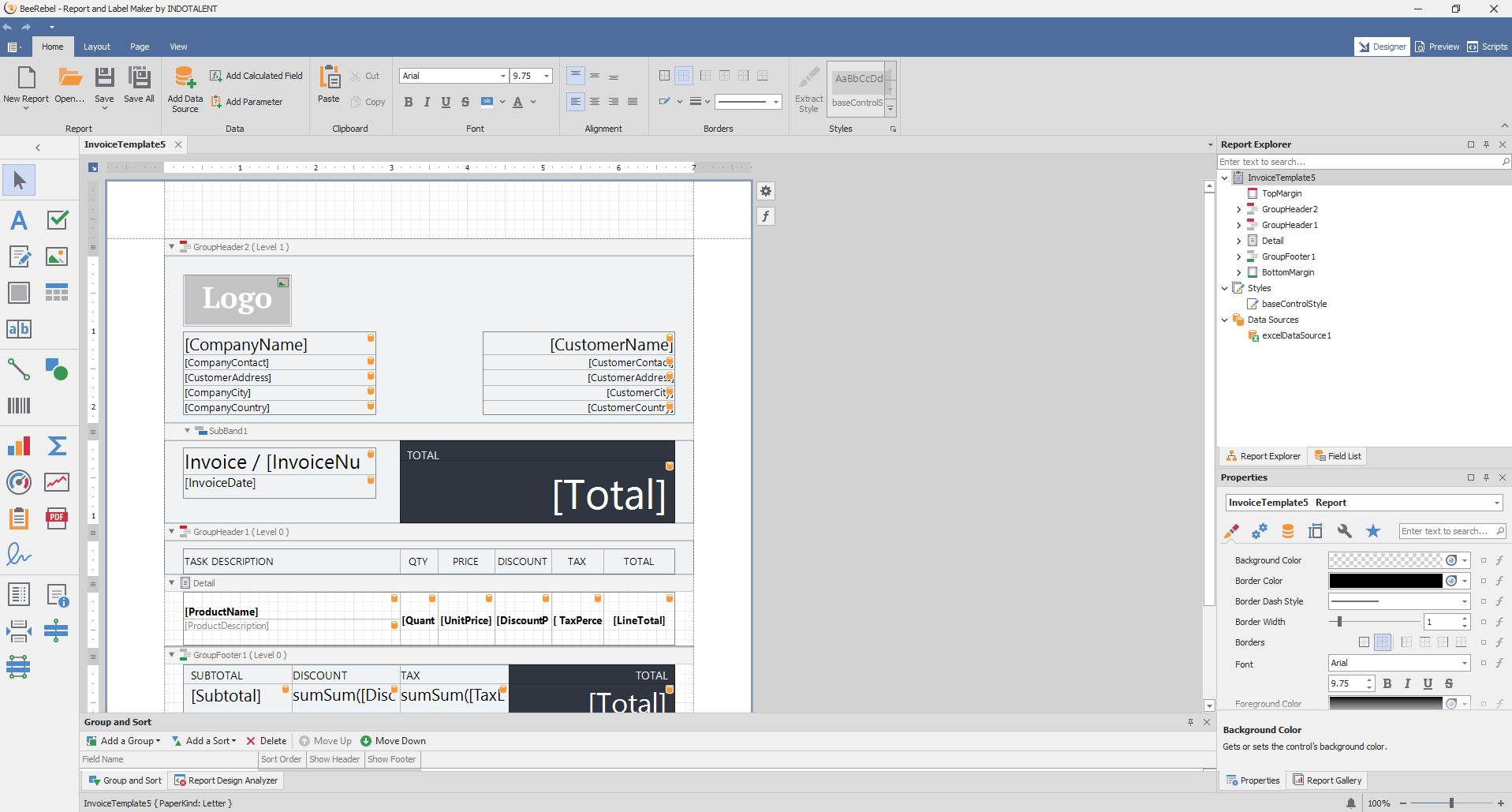Switch to the Field List tab
The width and height of the screenshot is (1512, 812).
click(1338, 456)
